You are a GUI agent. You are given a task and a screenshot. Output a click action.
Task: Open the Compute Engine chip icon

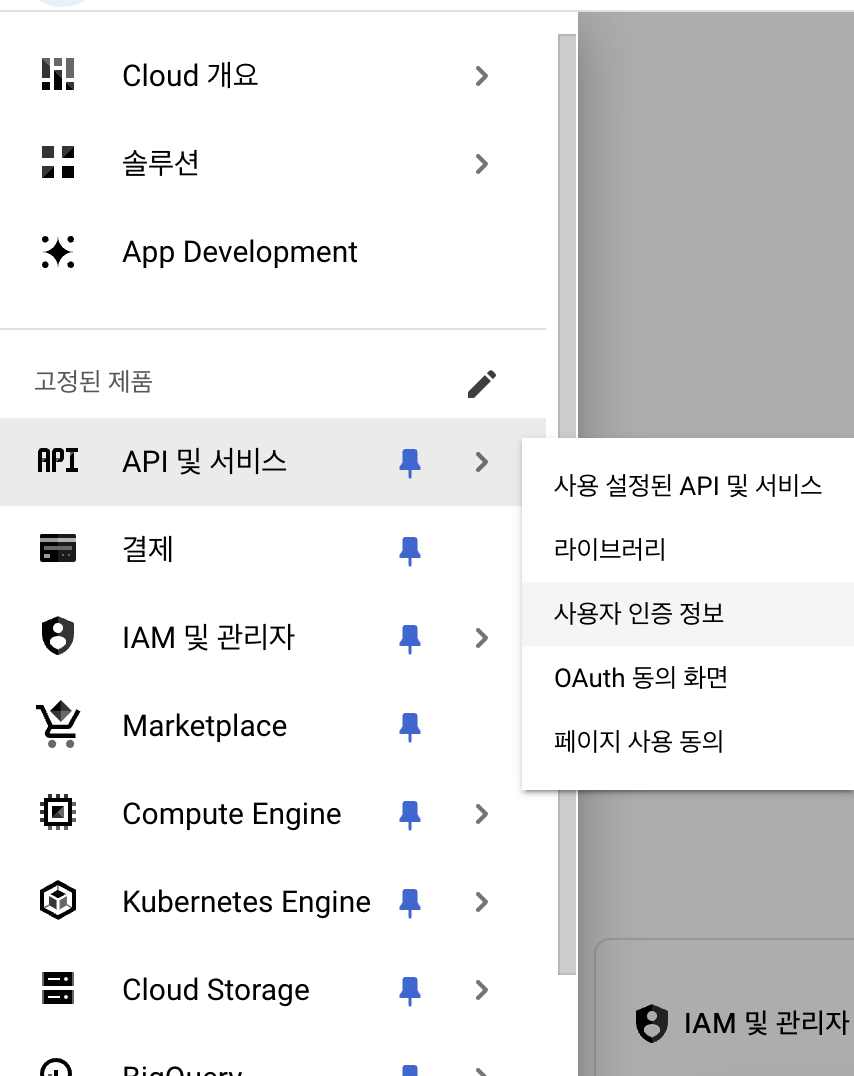57,813
